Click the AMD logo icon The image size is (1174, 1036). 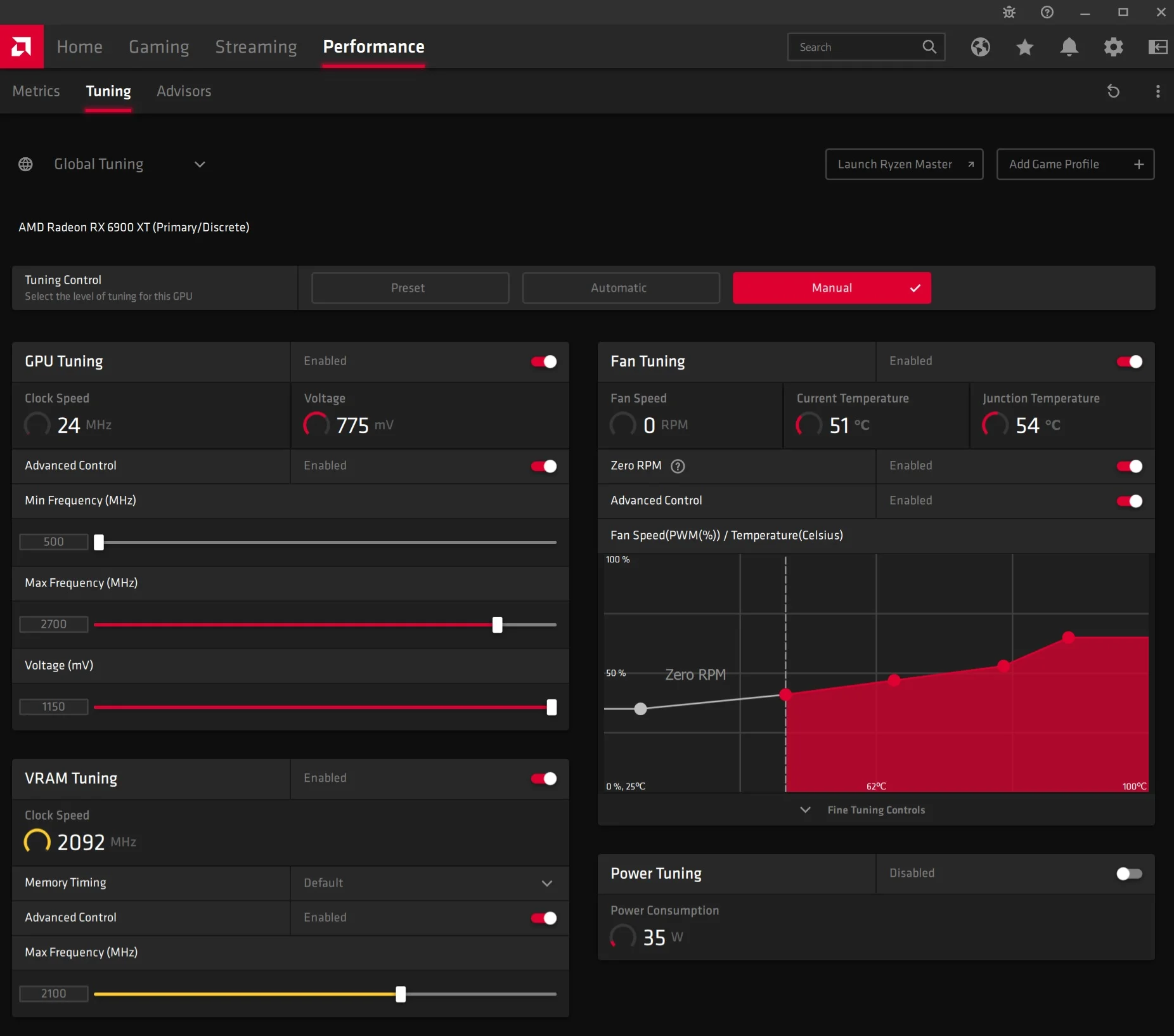pyautogui.click(x=22, y=46)
